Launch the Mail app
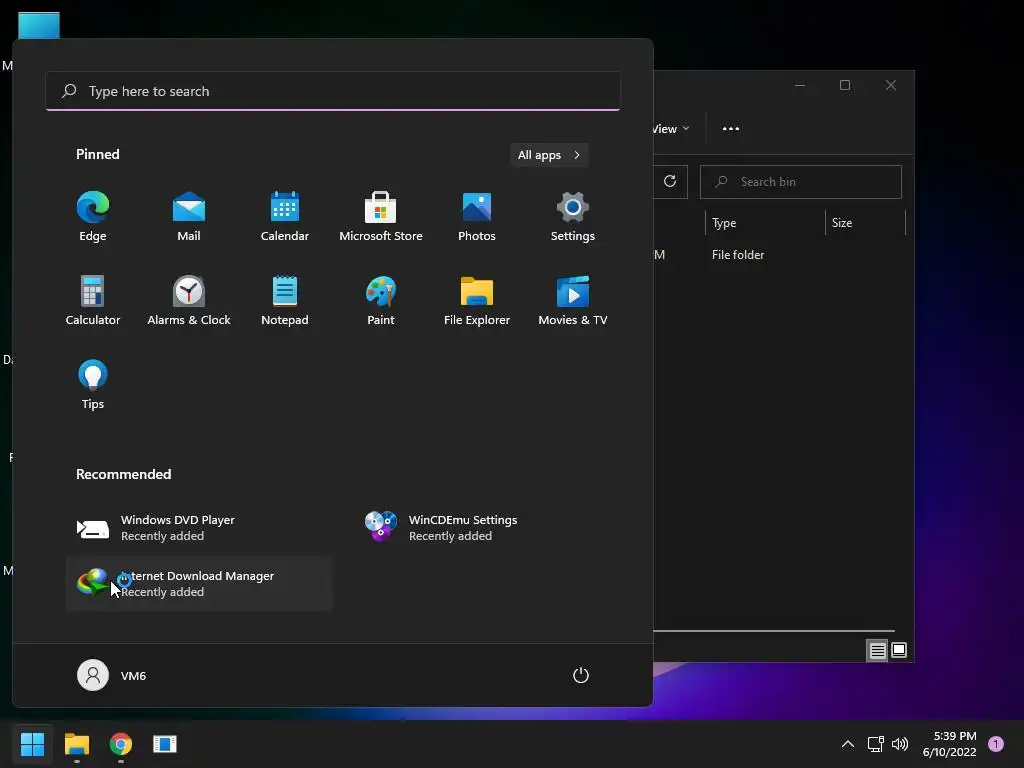 [189, 217]
